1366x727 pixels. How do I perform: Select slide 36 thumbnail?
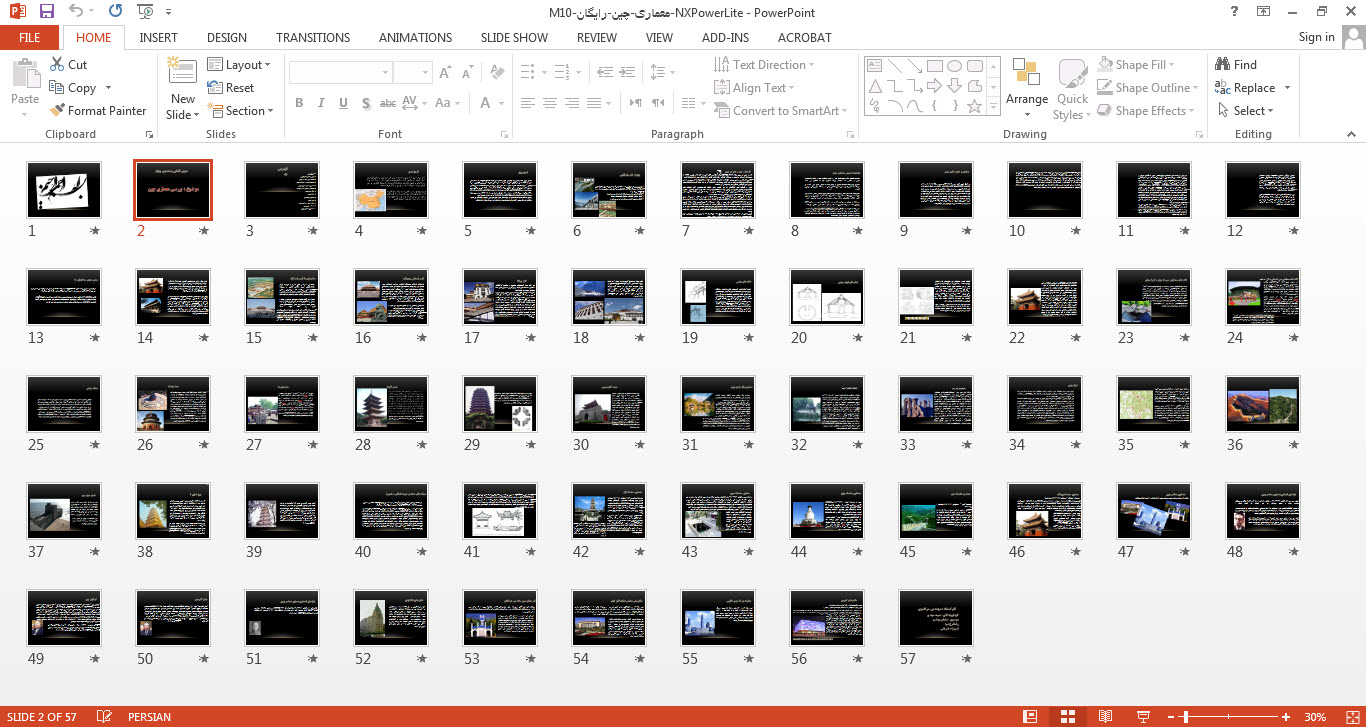[1264, 405]
